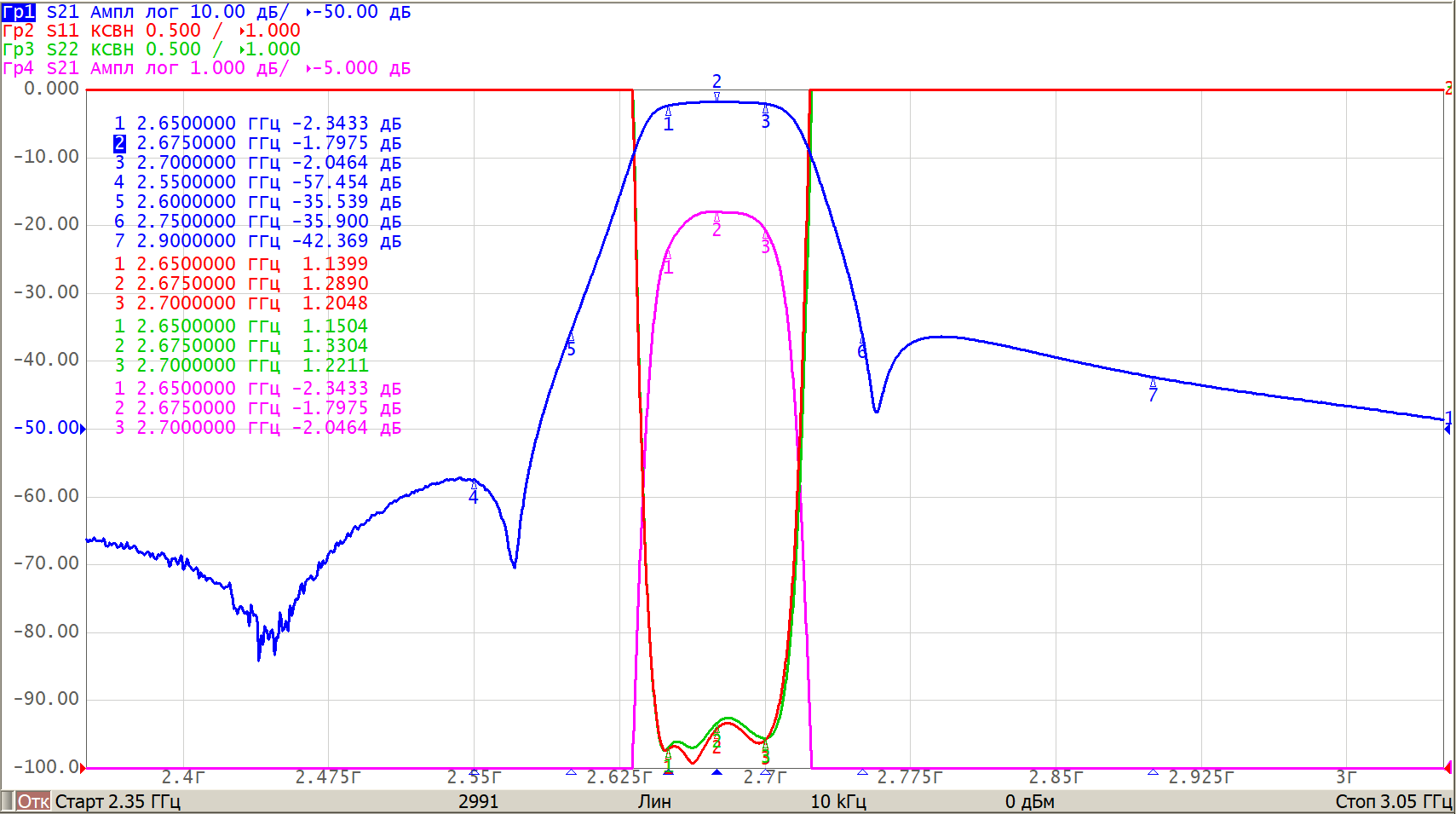This screenshot has height=814, width=1456.
Task: Select blue marker 1 on the S21 trace
Action: [x=668, y=124]
